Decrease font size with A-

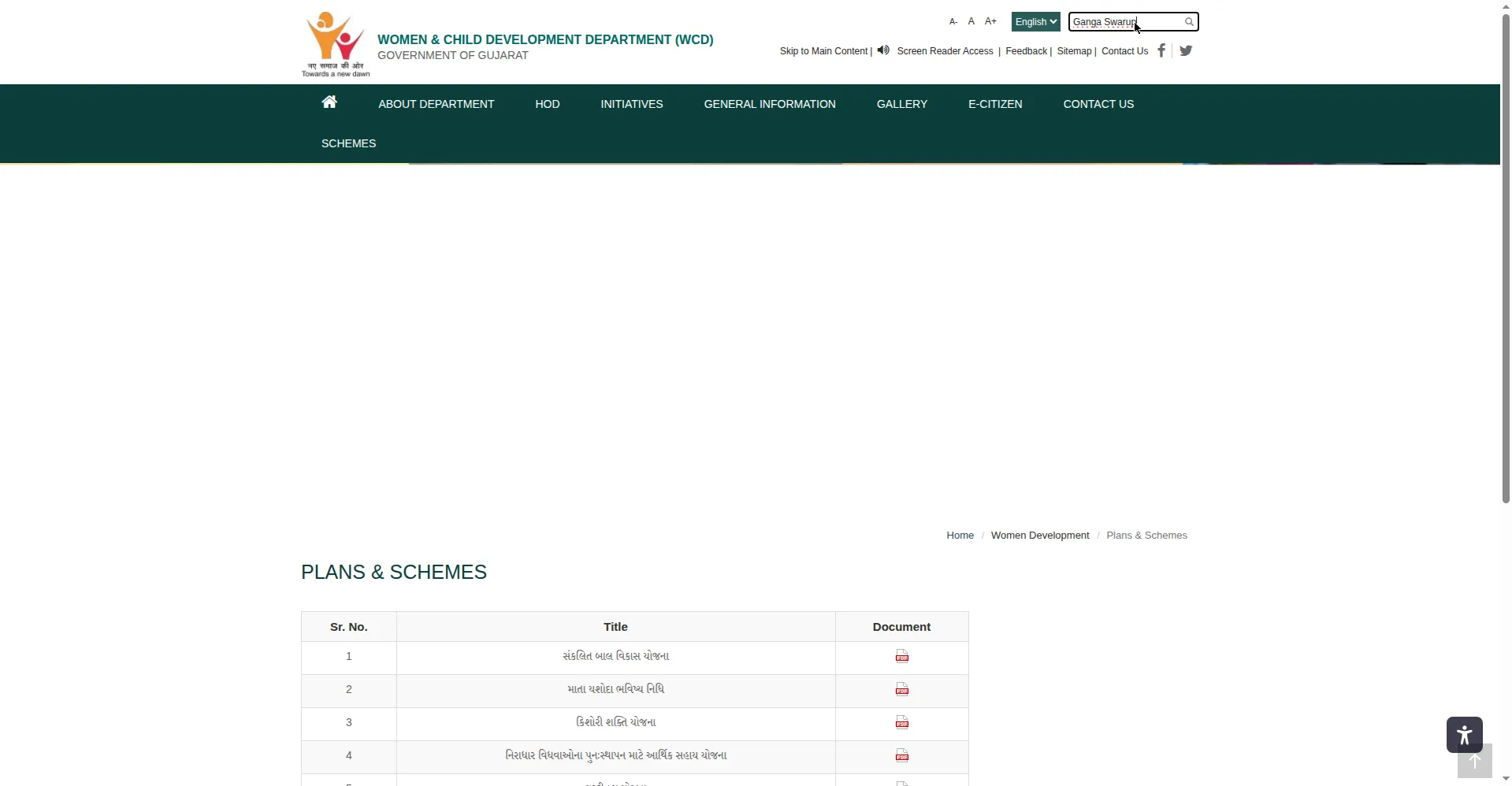953,22
